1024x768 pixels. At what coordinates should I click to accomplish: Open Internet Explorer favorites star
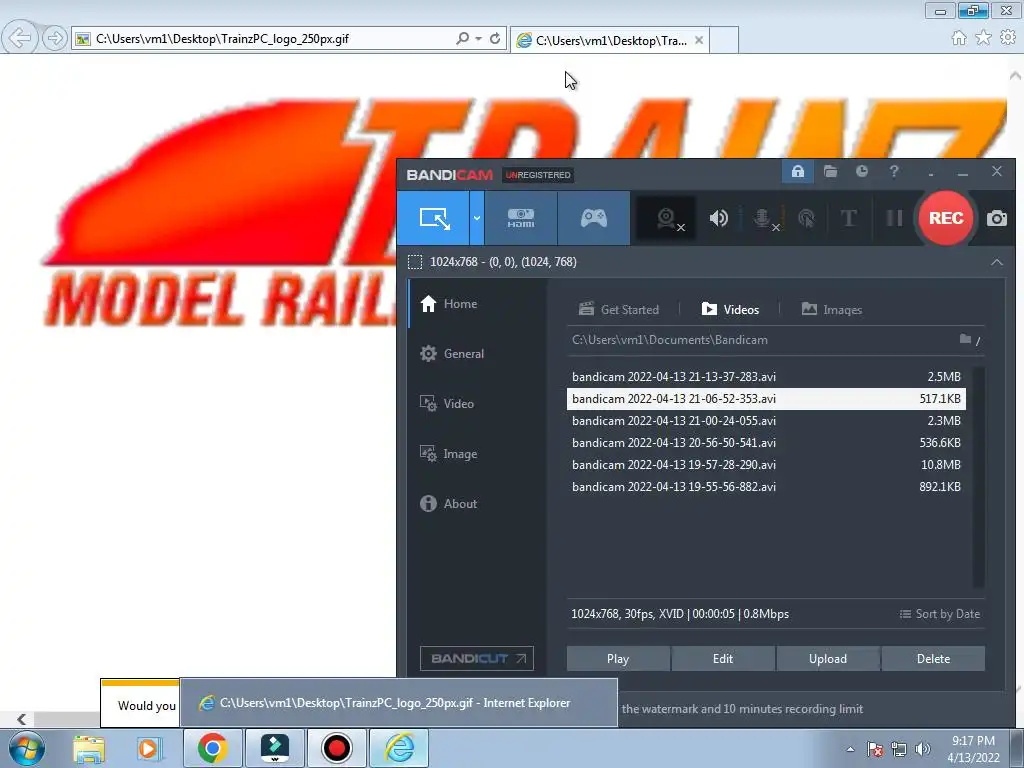(983, 38)
